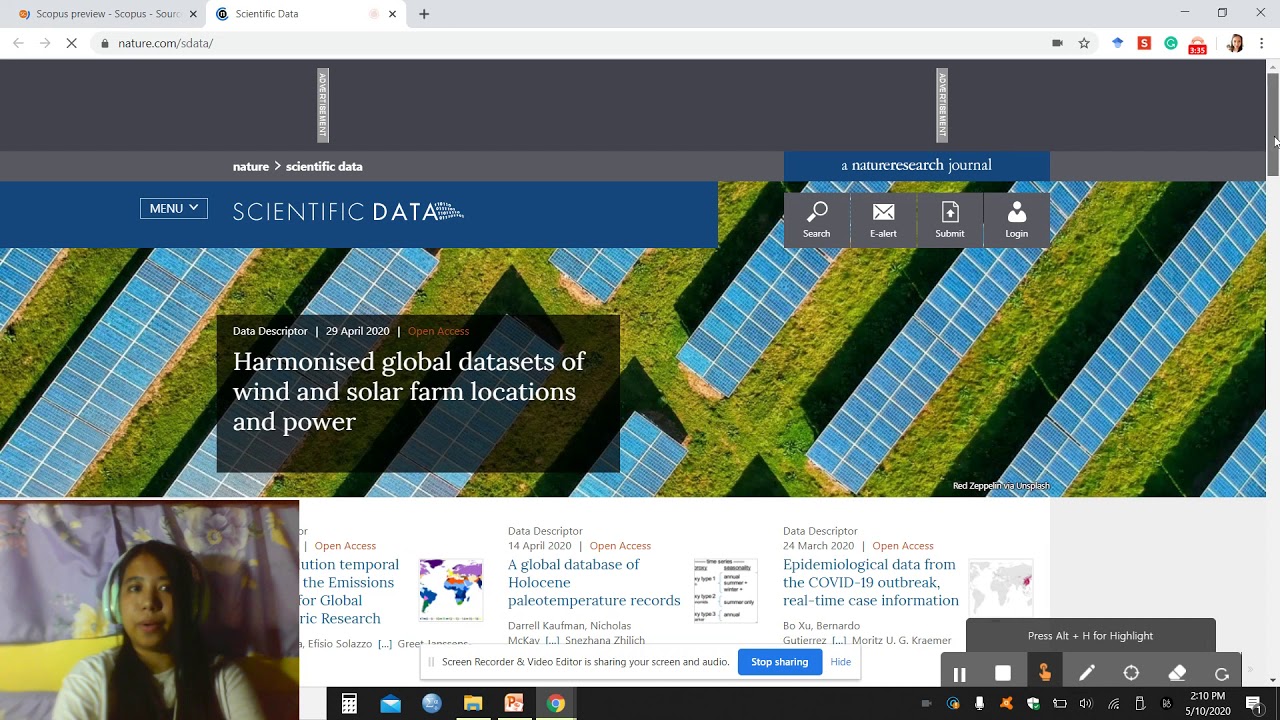This screenshot has height=720, width=1280.
Task: Pause the screen recording
Action: tap(959, 674)
